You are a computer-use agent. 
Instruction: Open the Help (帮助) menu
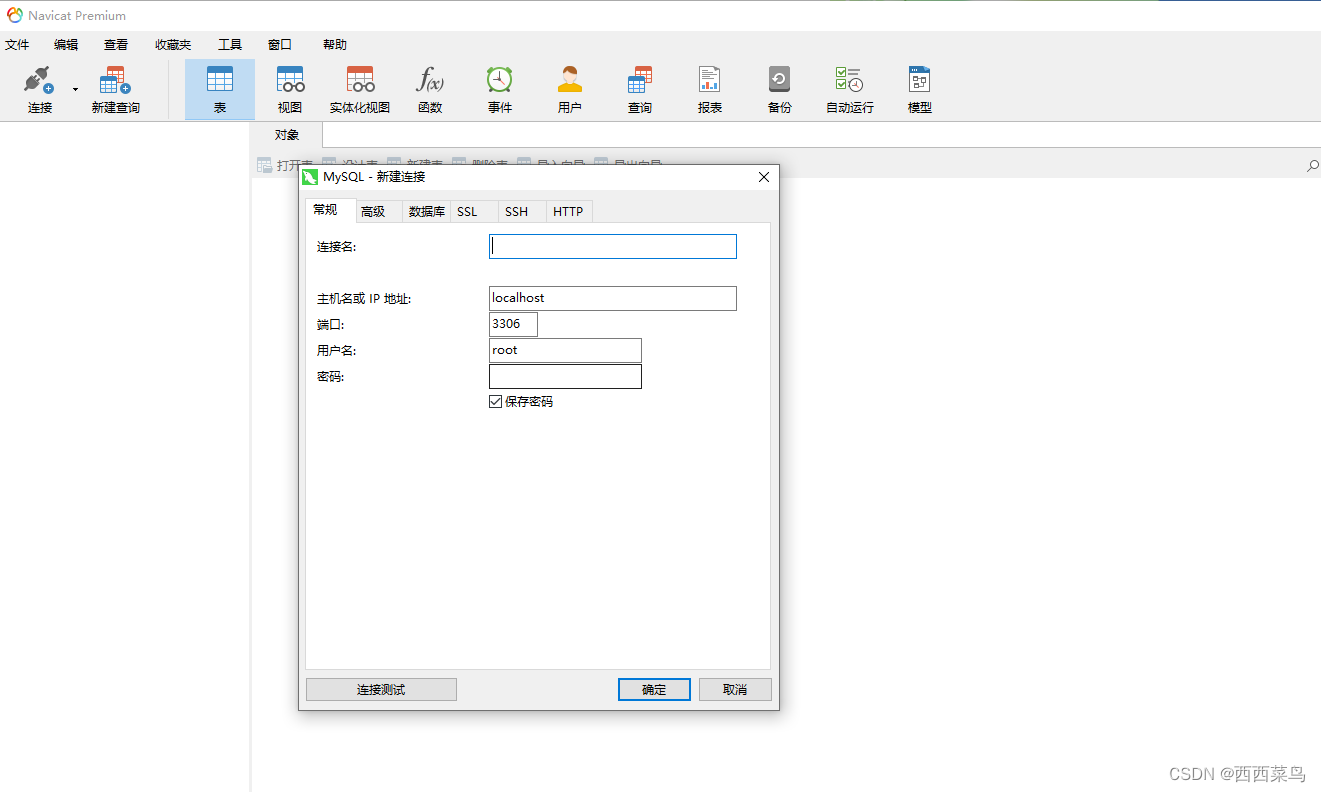tap(335, 45)
